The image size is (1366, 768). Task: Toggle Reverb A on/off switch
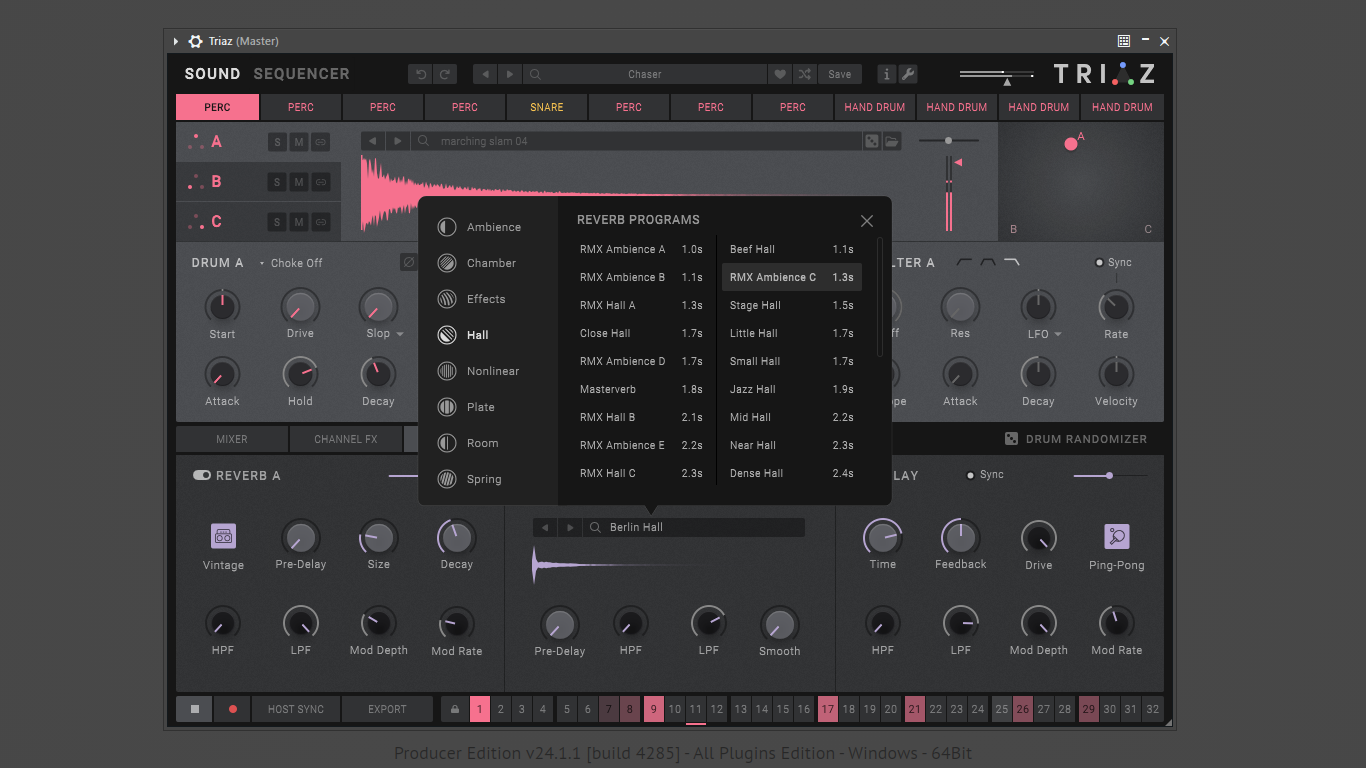pos(202,475)
